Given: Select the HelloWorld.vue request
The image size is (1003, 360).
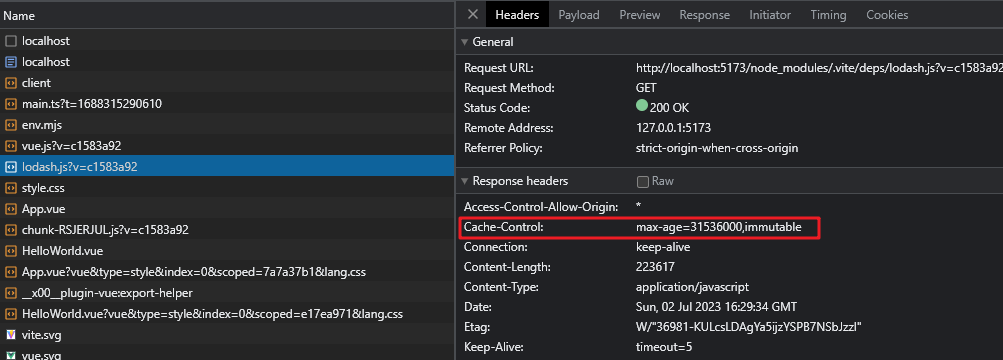Looking at the screenshot, I should coord(227,251).
